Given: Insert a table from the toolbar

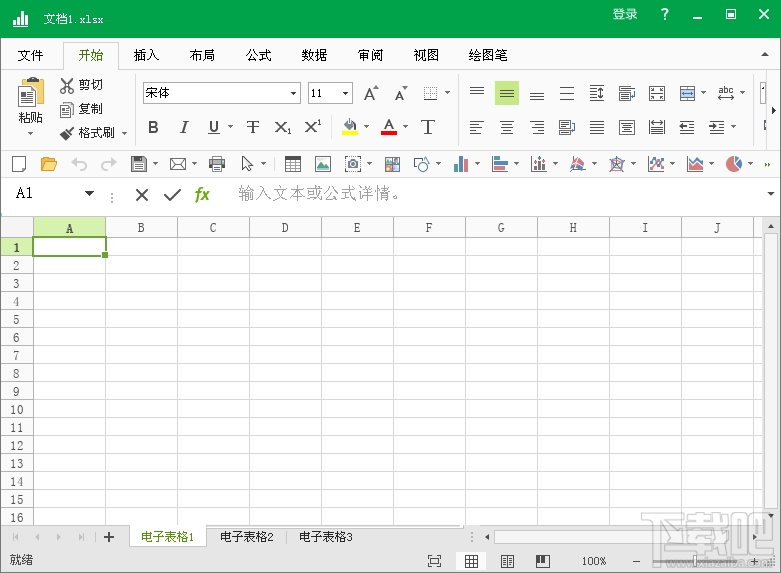Looking at the screenshot, I should point(293,164).
